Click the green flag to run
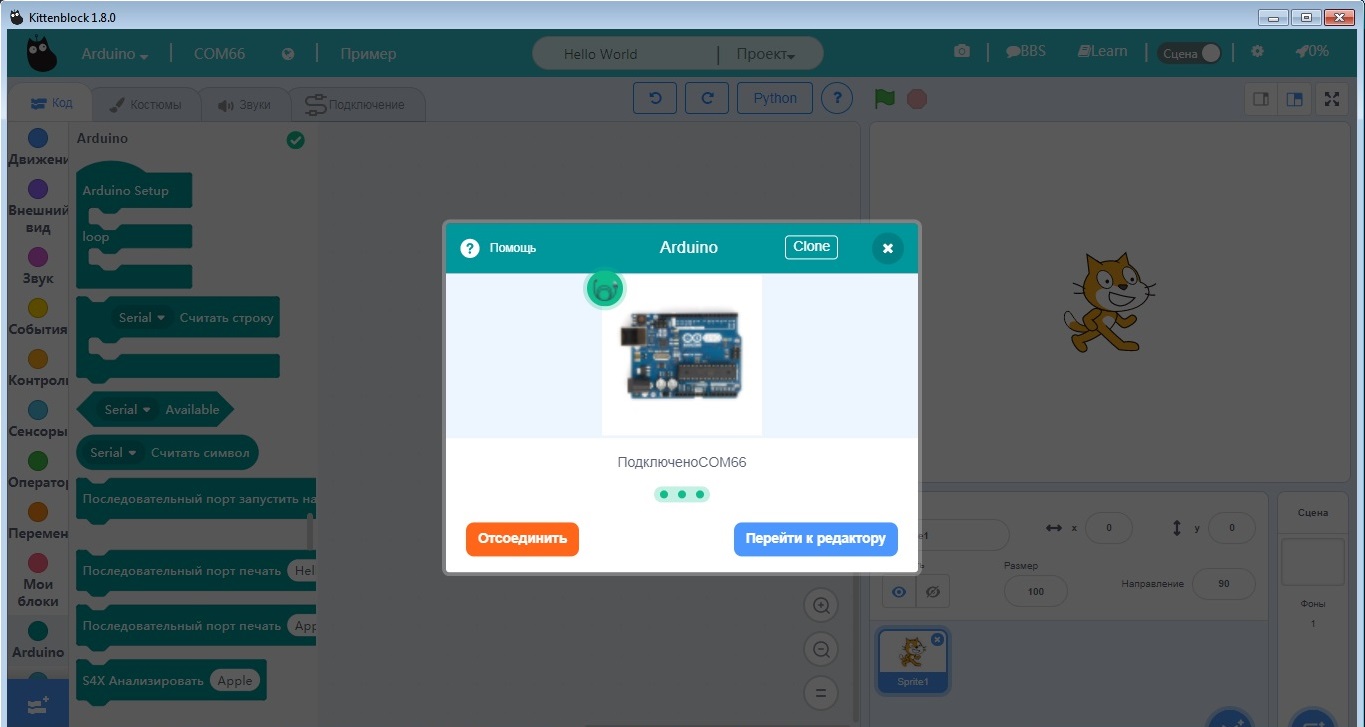The height and width of the screenshot is (727, 1365). (x=884, y=99)
